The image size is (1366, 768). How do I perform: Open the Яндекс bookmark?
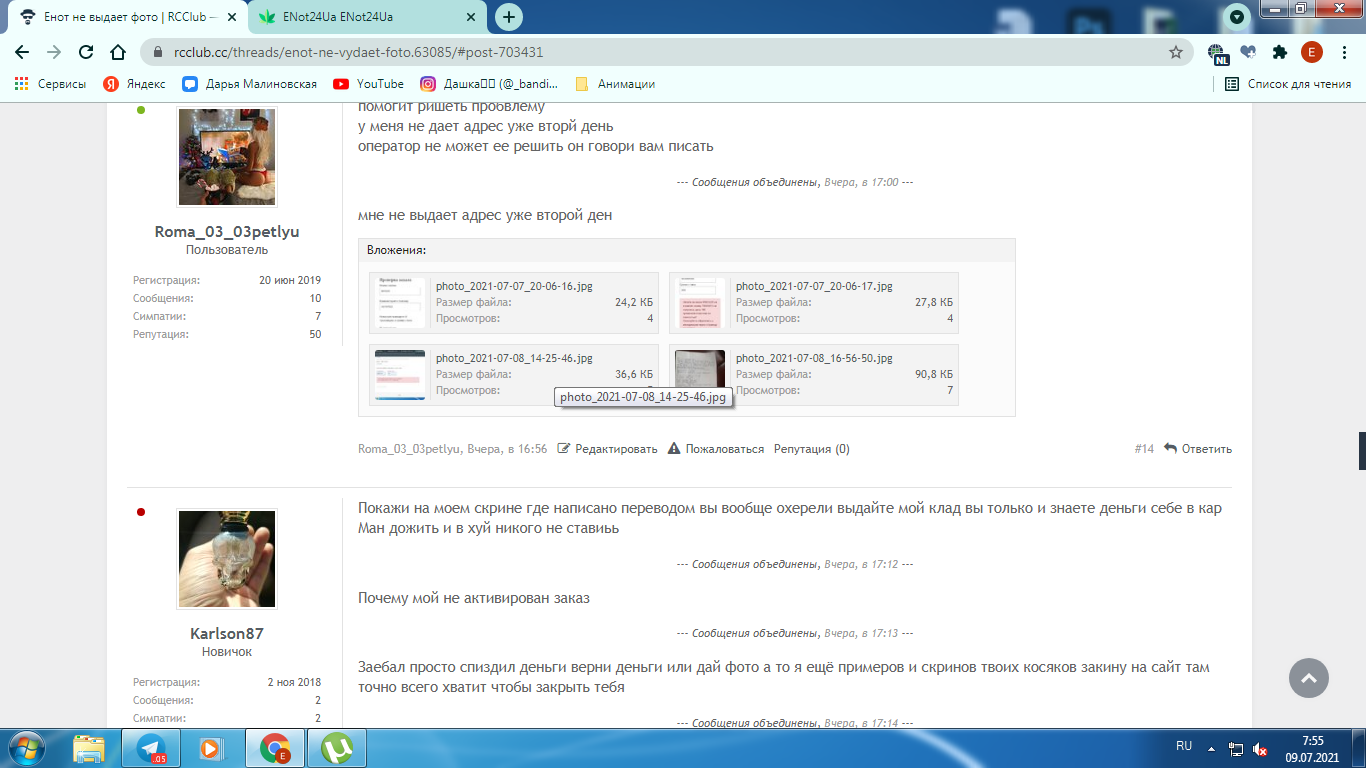coord(134,84)
